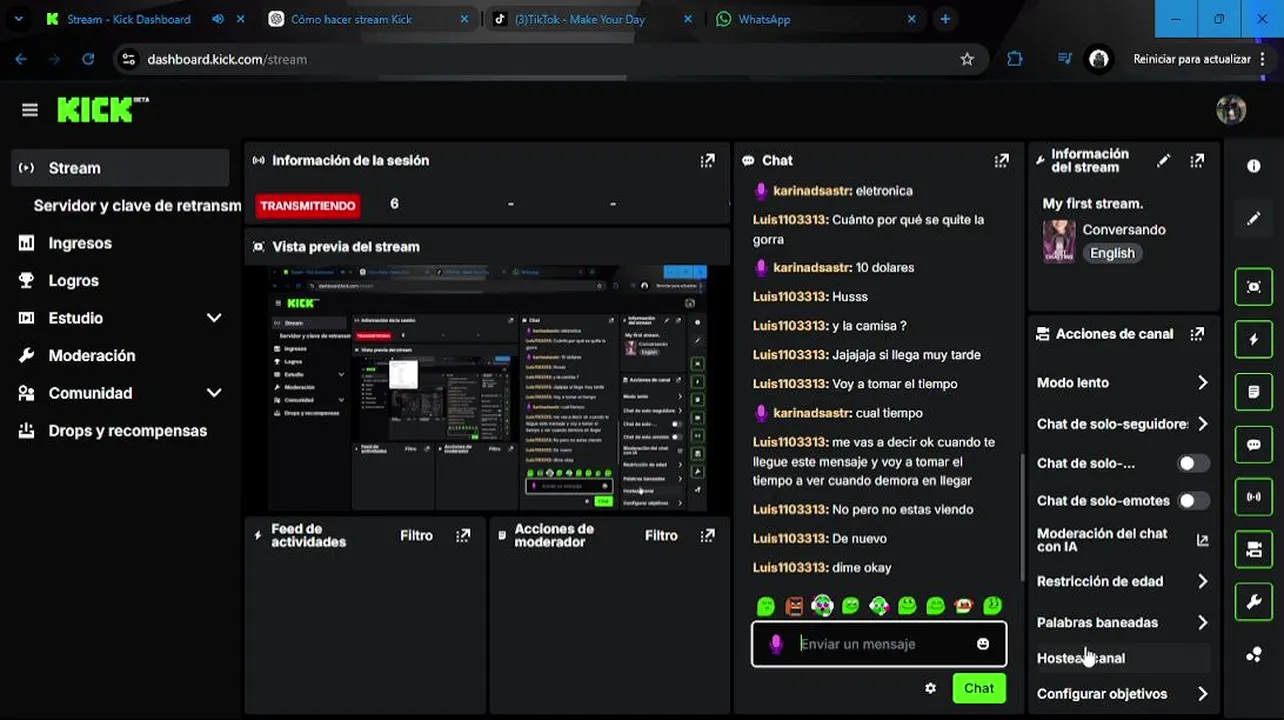The image size is (1284, 720).
Task: Insert the last green emote in the row
Action: (993, 606)
